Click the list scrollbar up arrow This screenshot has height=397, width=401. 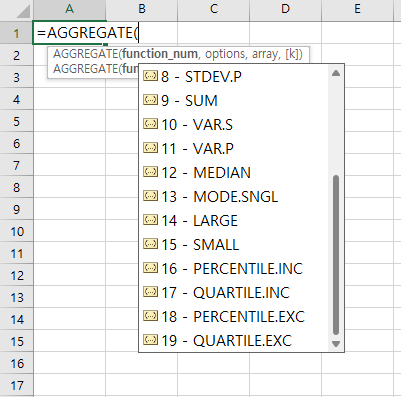coord(336,73)
